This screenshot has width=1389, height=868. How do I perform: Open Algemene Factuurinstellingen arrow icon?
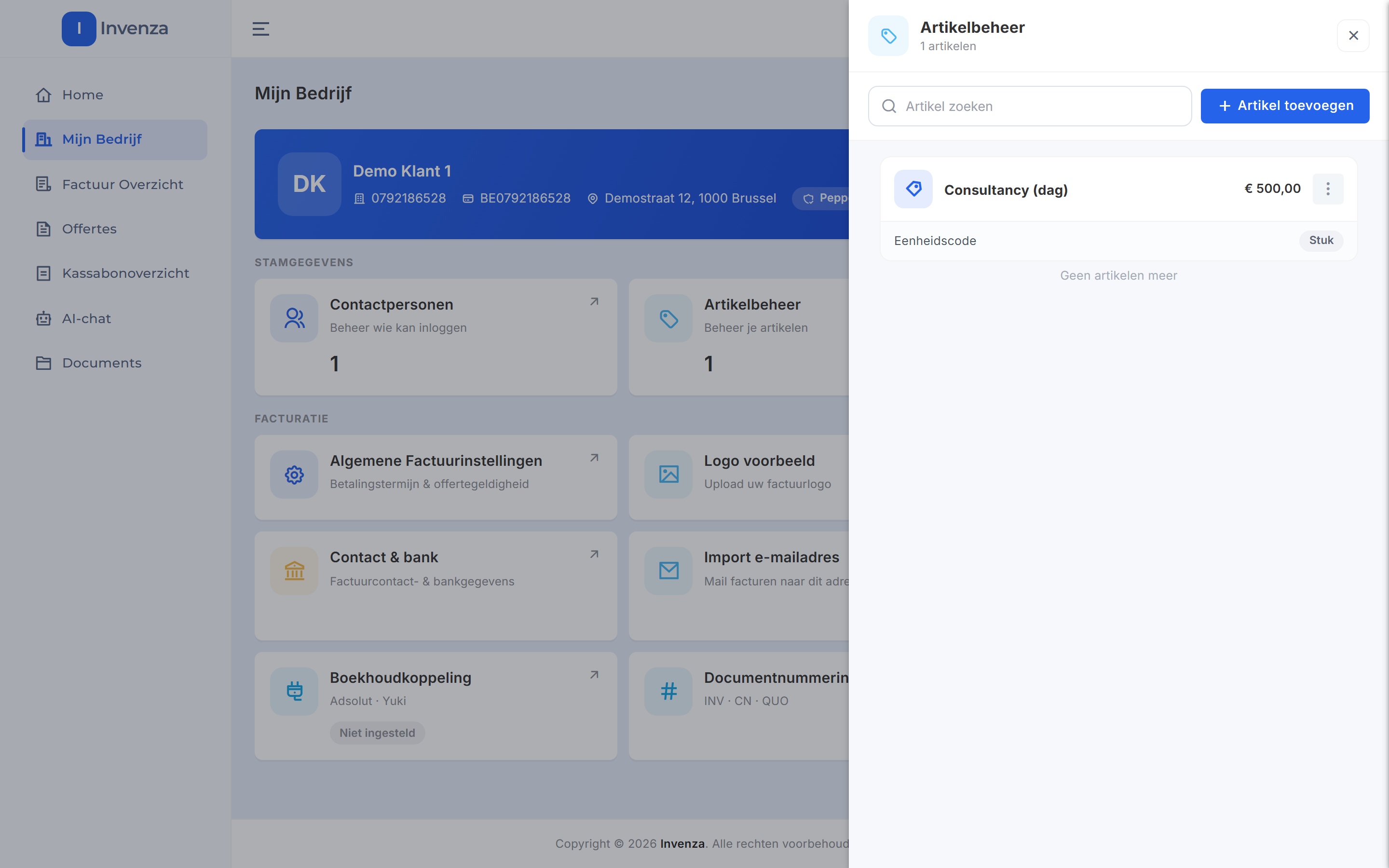point(594,458)
